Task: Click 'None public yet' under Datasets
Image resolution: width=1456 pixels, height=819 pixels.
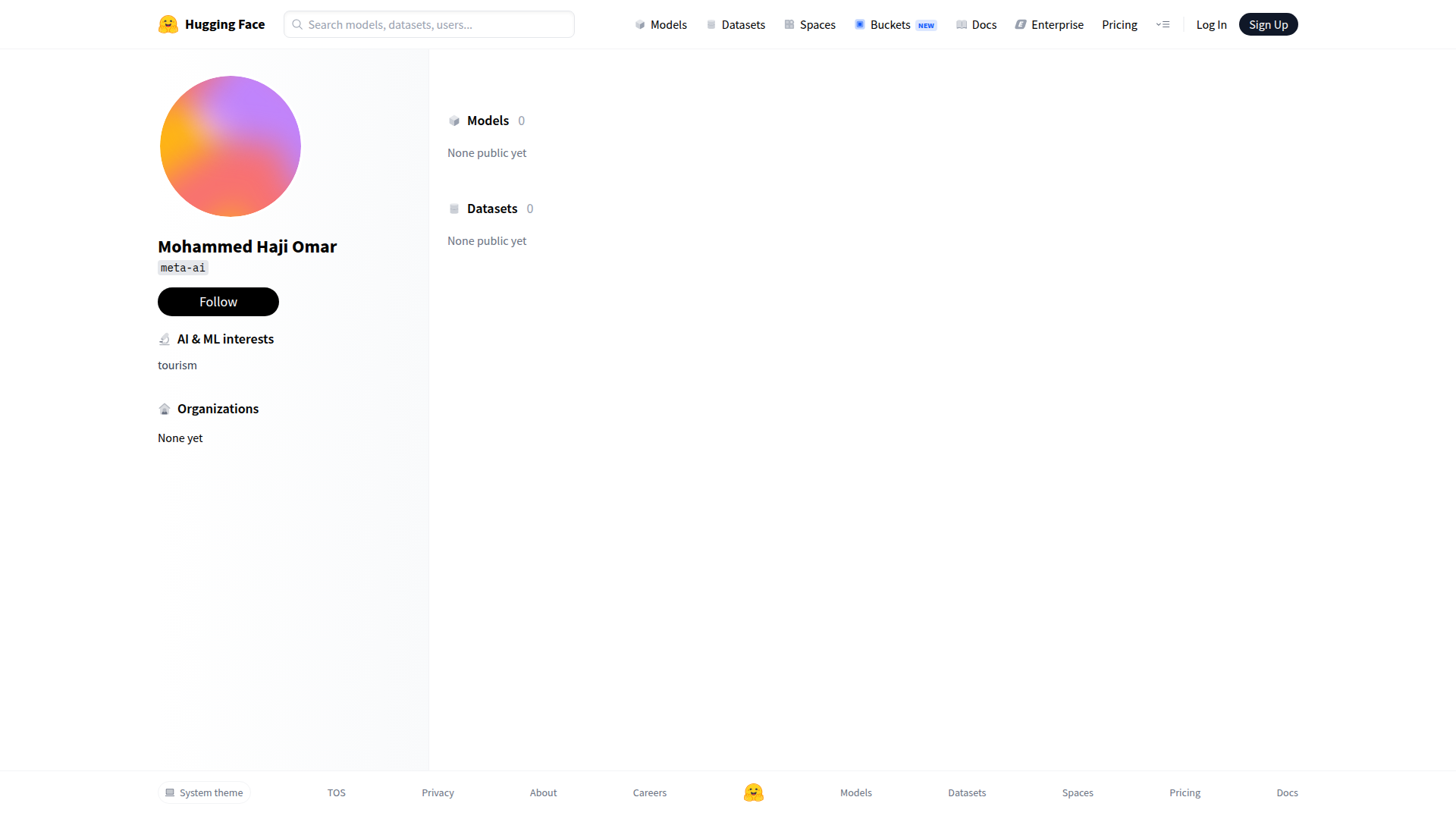Action: point(487,241)
